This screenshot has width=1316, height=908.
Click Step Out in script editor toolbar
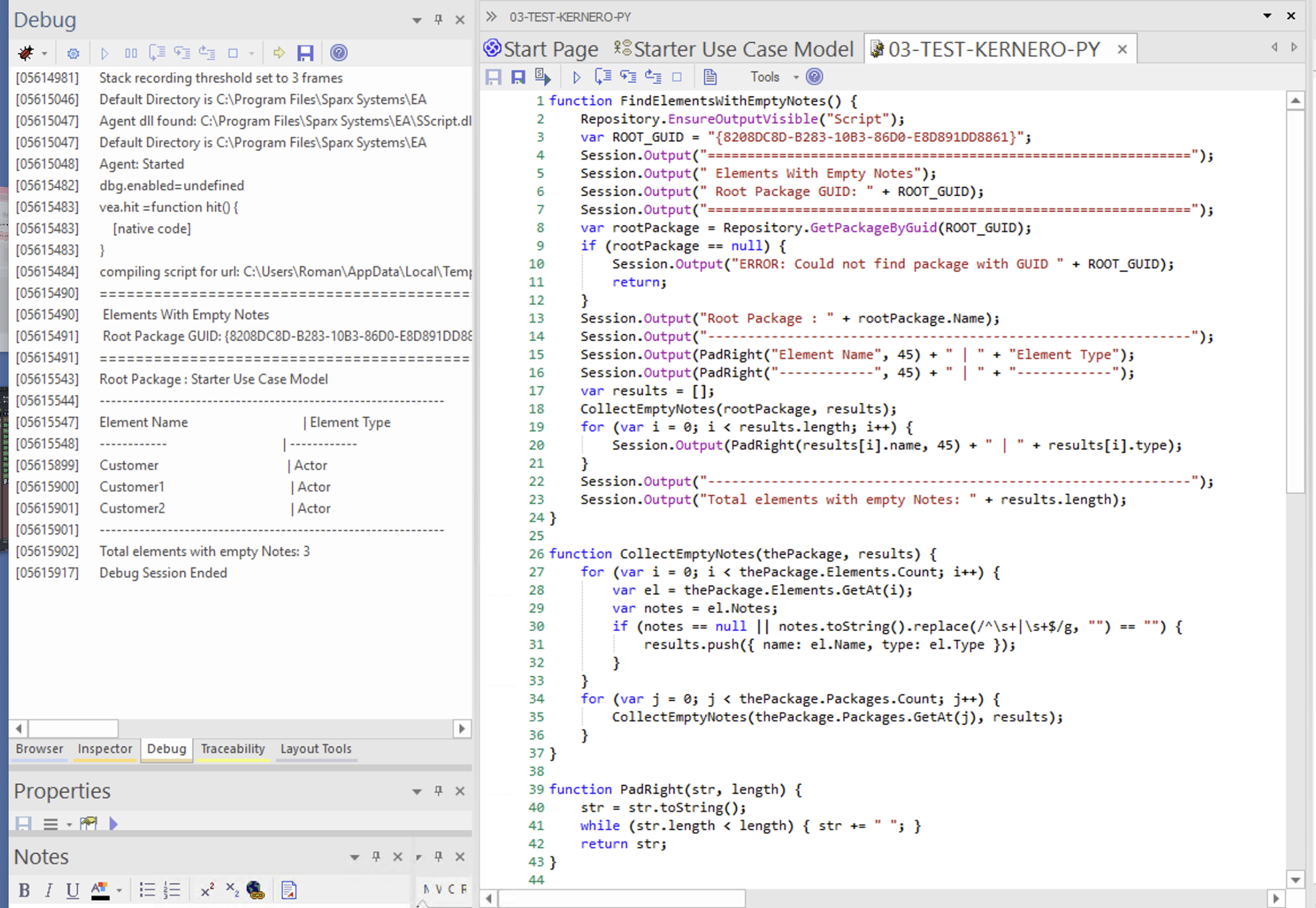(653, 77)
